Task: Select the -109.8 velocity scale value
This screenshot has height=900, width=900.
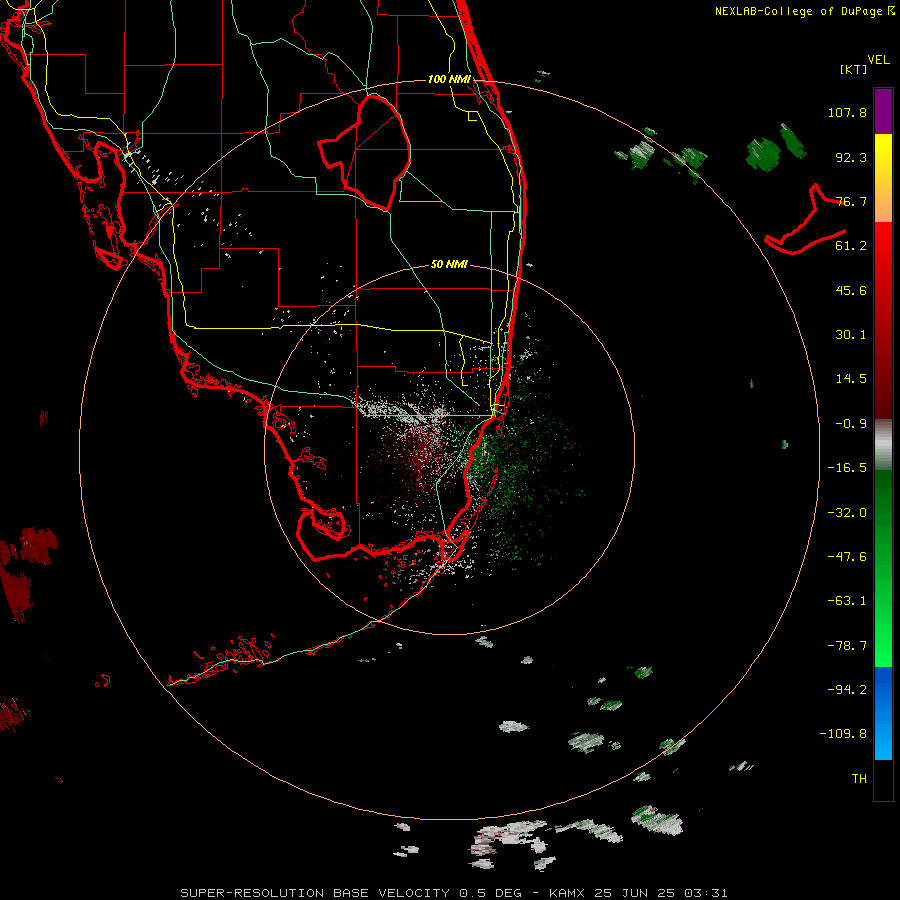Action: (x=843, y=734)
